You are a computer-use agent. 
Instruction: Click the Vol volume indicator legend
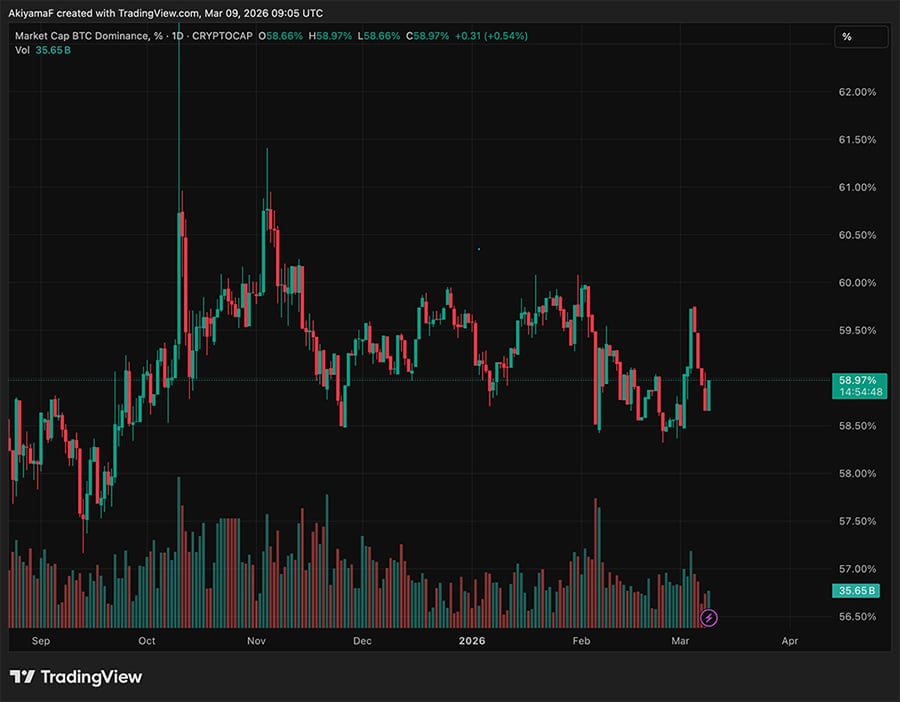(22, 49)
